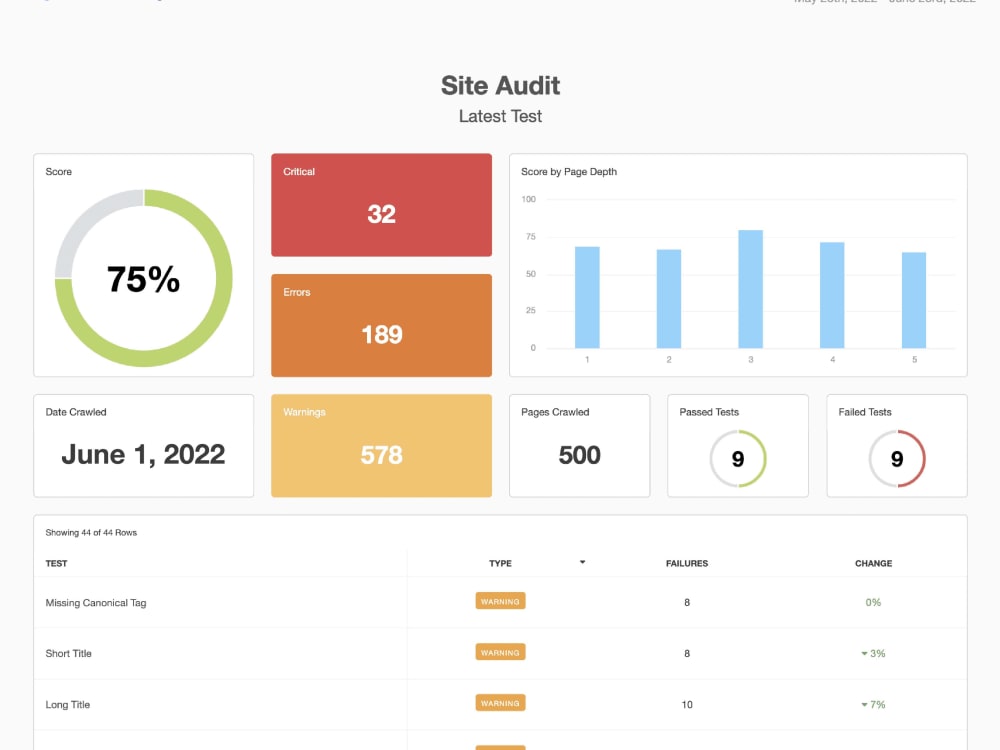Click the page depth 4 bar
This screenshot has height=750, width=1000.
(x=832, y=295)
